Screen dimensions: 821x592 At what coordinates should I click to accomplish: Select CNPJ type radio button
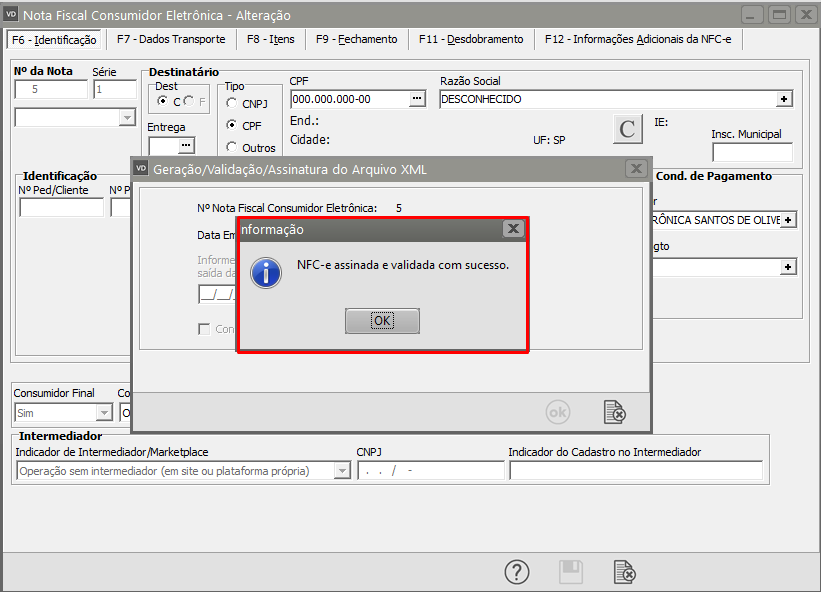click(x=231, y=103)
